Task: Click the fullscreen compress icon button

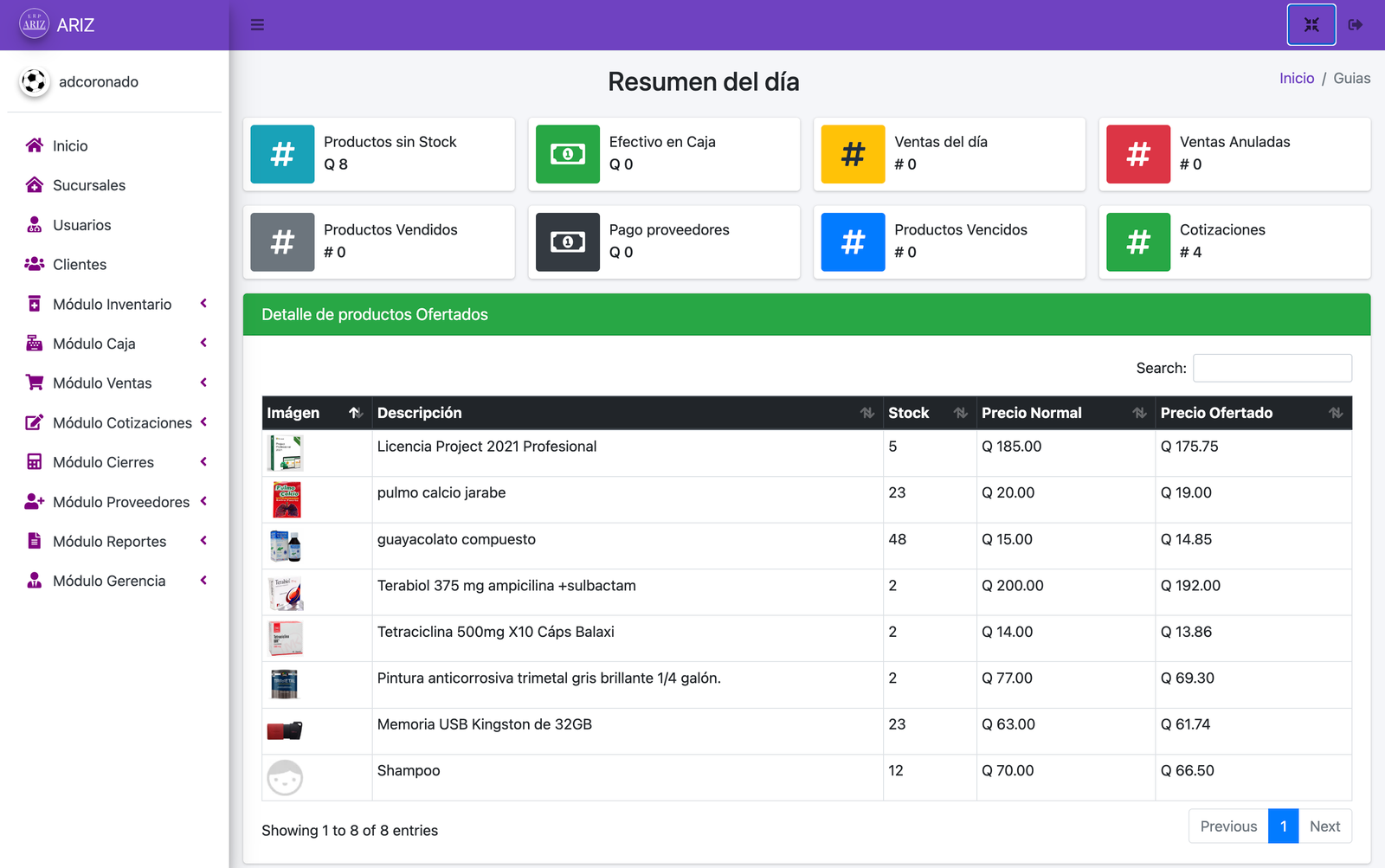Action: (x=1311, y=25)
